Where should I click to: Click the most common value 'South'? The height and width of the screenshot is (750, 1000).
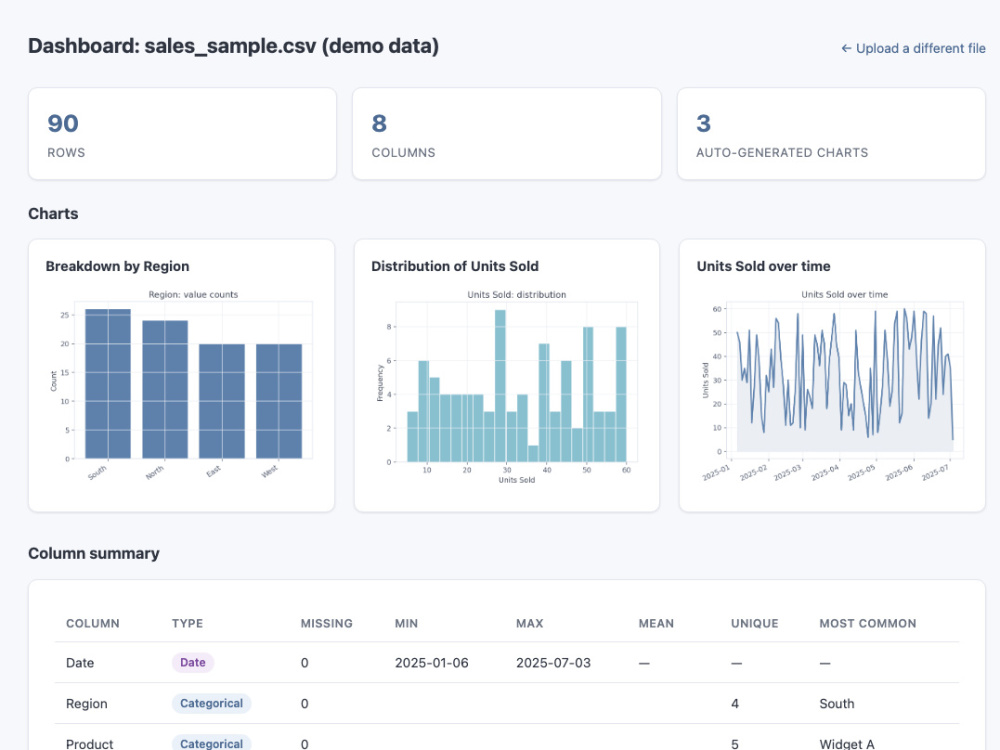[837, 704]
